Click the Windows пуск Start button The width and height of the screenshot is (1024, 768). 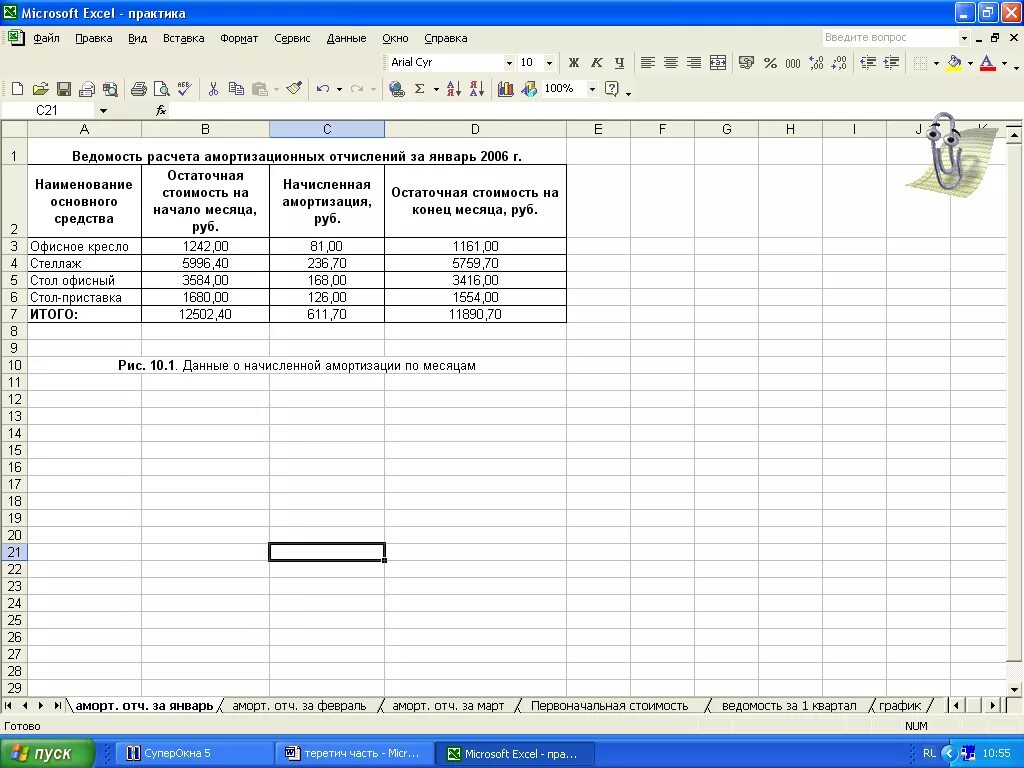(x=47, y=753)
